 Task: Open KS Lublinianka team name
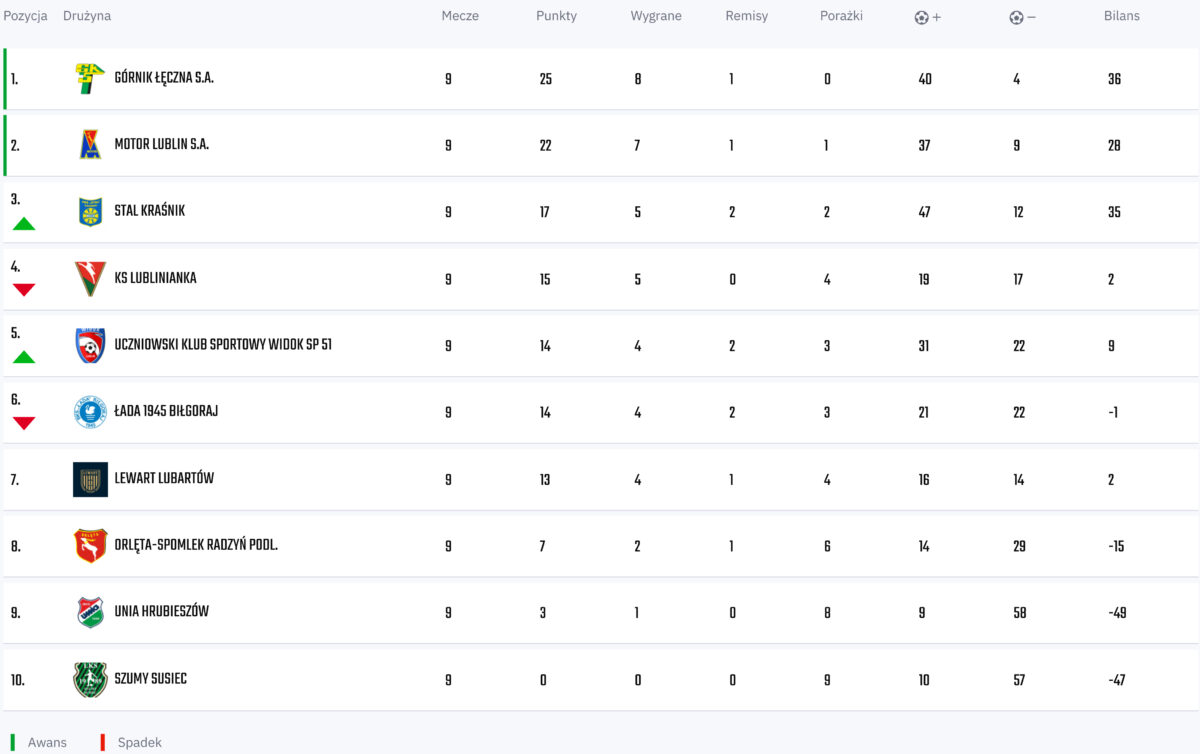click(155, 278)
